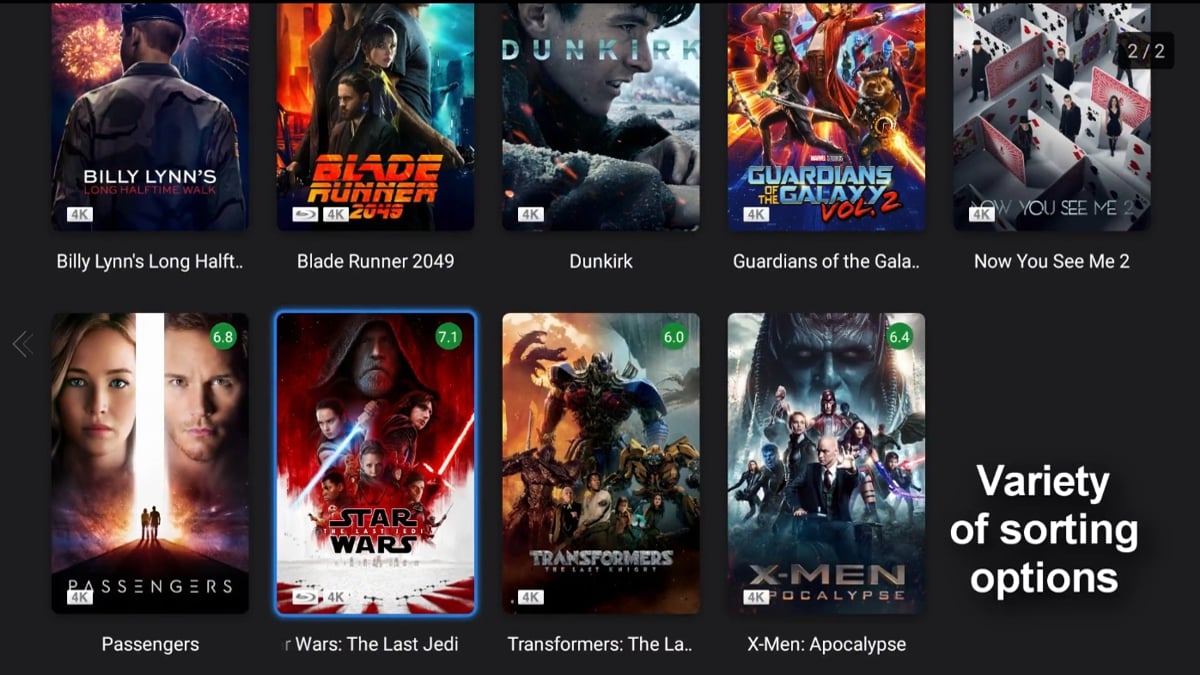Viewport: 1200px width, 675px height.
Task: Select the Star Wars: The Last Jedi poster
Action: click(376, 463)
